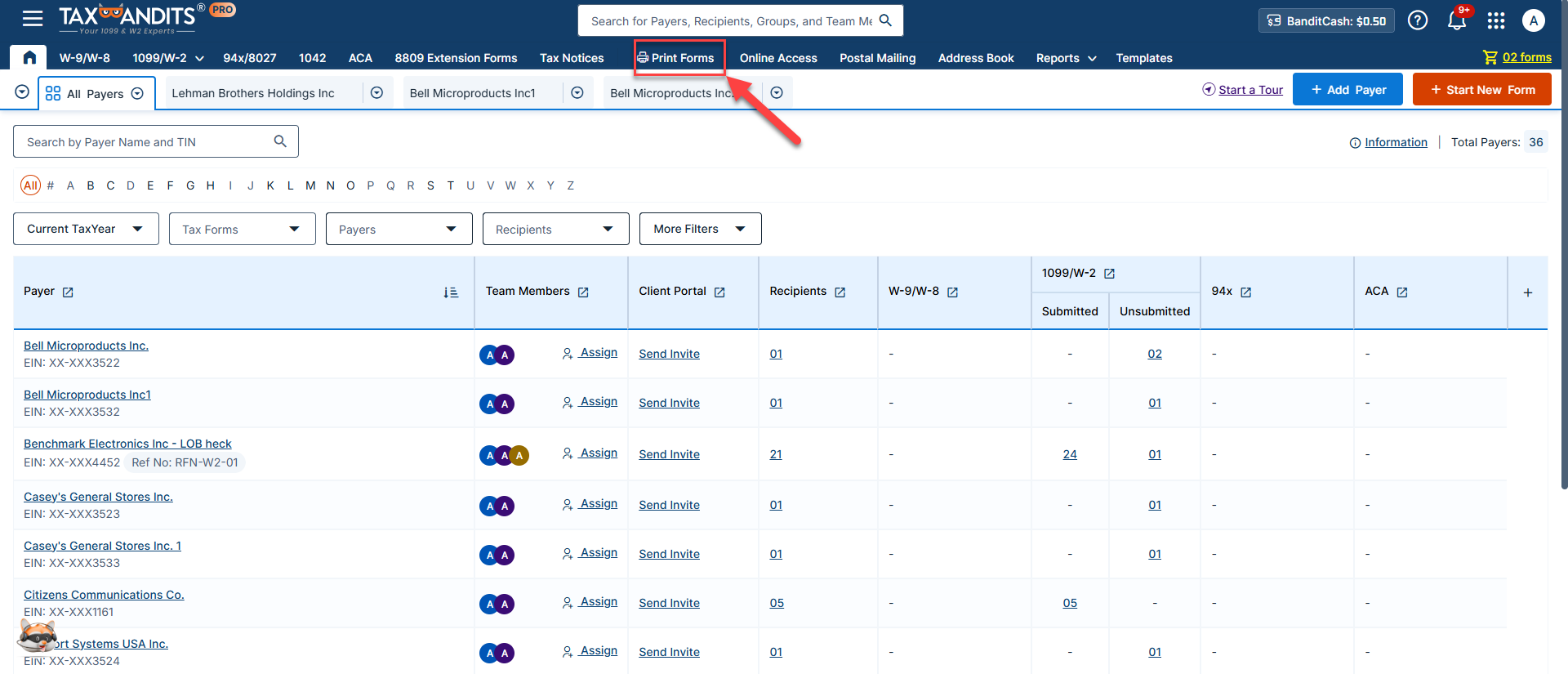The height and width of the screenshot is (674, 1568).
Task: Open the Bell Microproducts Inc. payer link
Action: (x=86, y=346)
